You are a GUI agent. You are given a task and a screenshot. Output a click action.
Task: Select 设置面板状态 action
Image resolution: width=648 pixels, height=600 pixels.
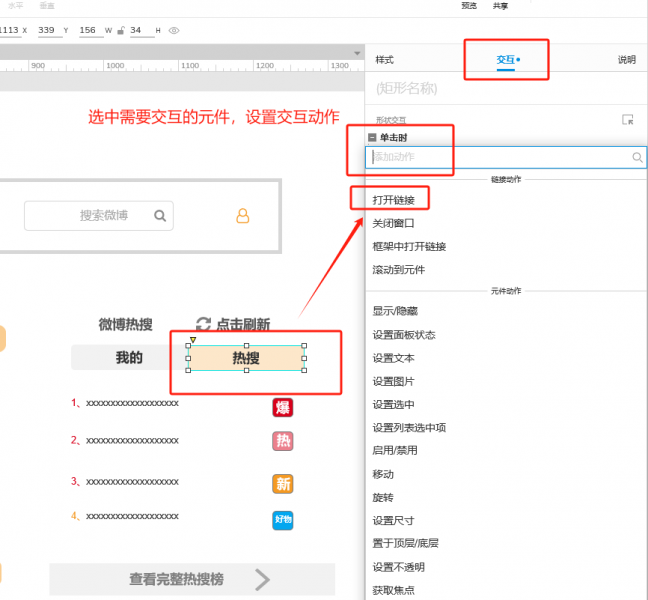coord(404,335)
